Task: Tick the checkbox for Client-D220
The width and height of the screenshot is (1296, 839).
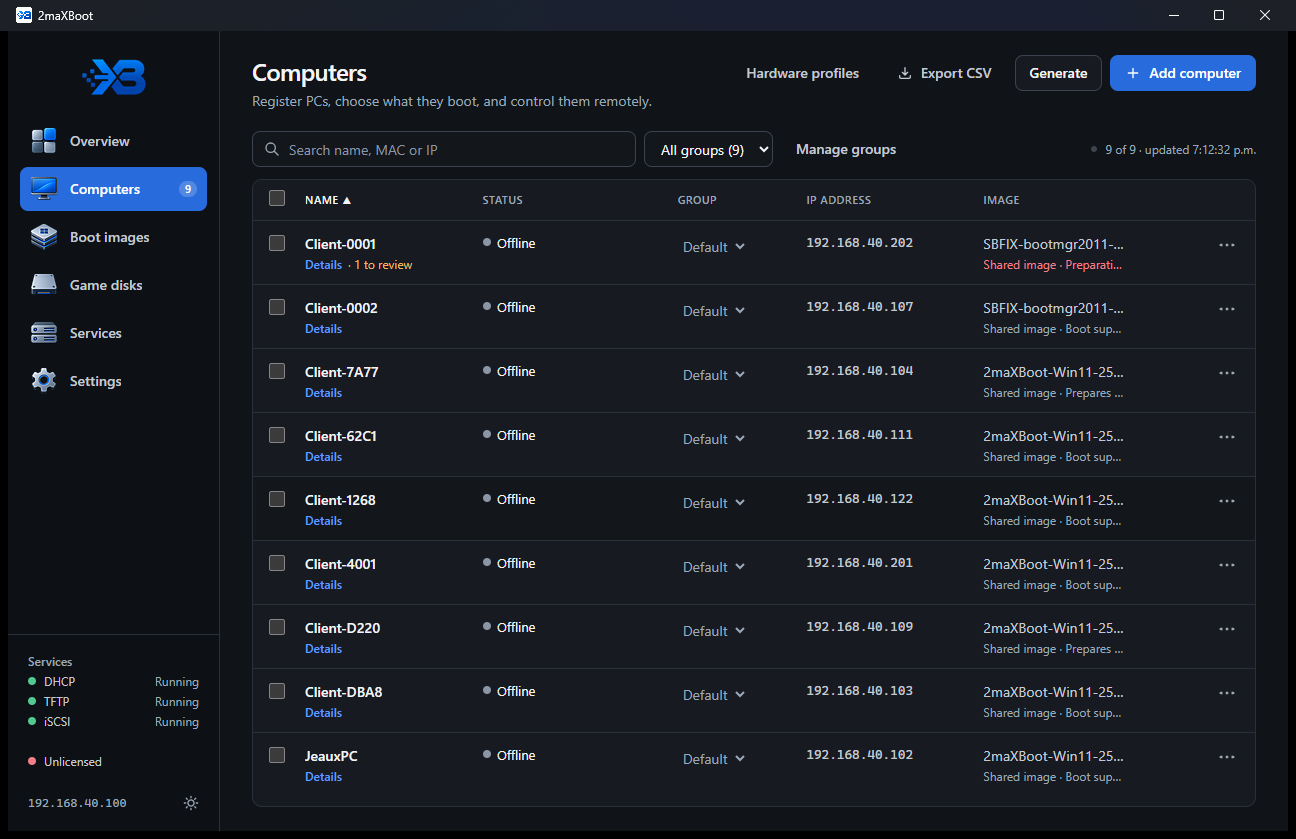Action: coord(277,627)
